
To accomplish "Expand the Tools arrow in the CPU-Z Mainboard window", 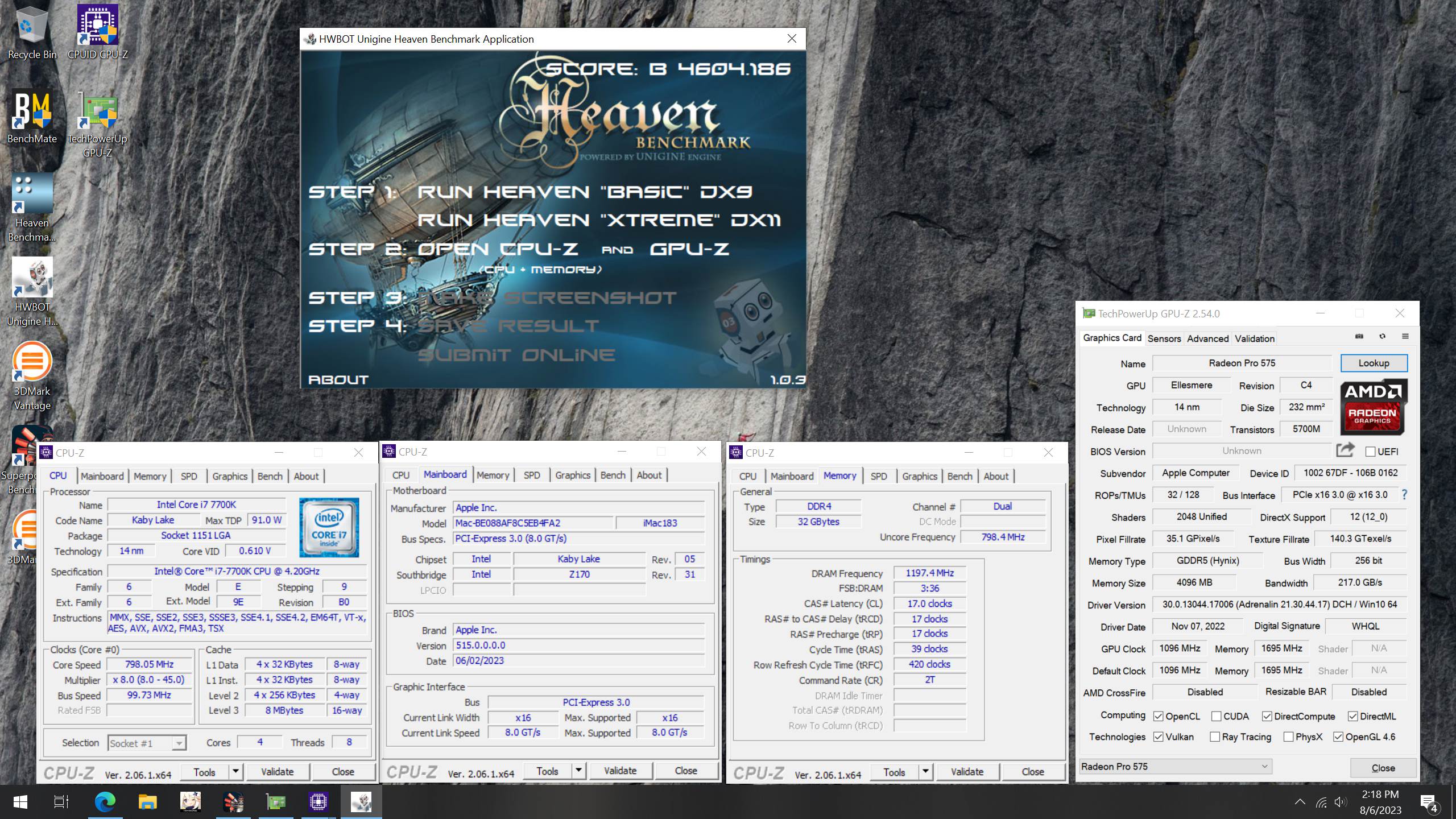I will click(x=578, y=771).
